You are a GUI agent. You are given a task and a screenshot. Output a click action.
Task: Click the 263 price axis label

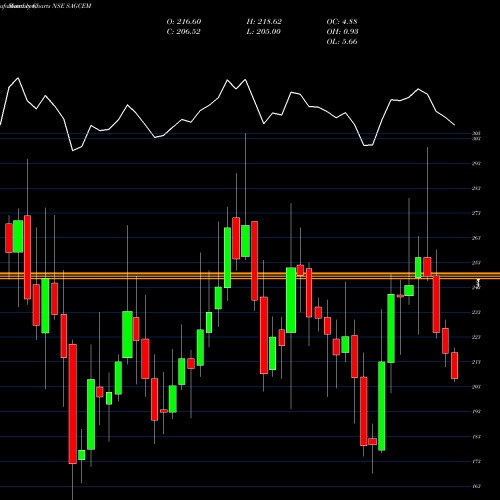point(476,238)
